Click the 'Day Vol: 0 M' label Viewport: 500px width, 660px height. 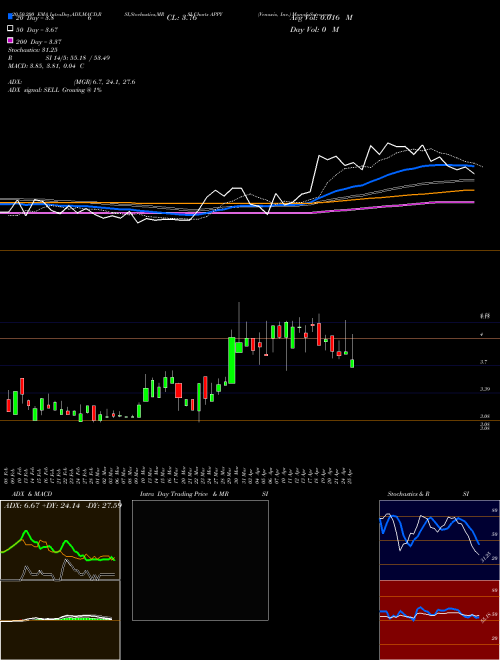pos(314,29)
